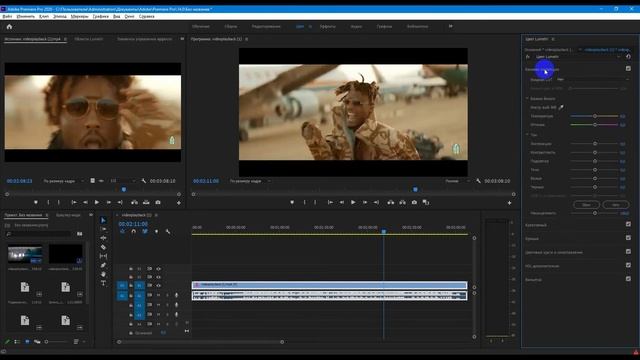Select the Selection tool in the tools panel
Viewport: 640px width, 360px height.
coord(103,220)
